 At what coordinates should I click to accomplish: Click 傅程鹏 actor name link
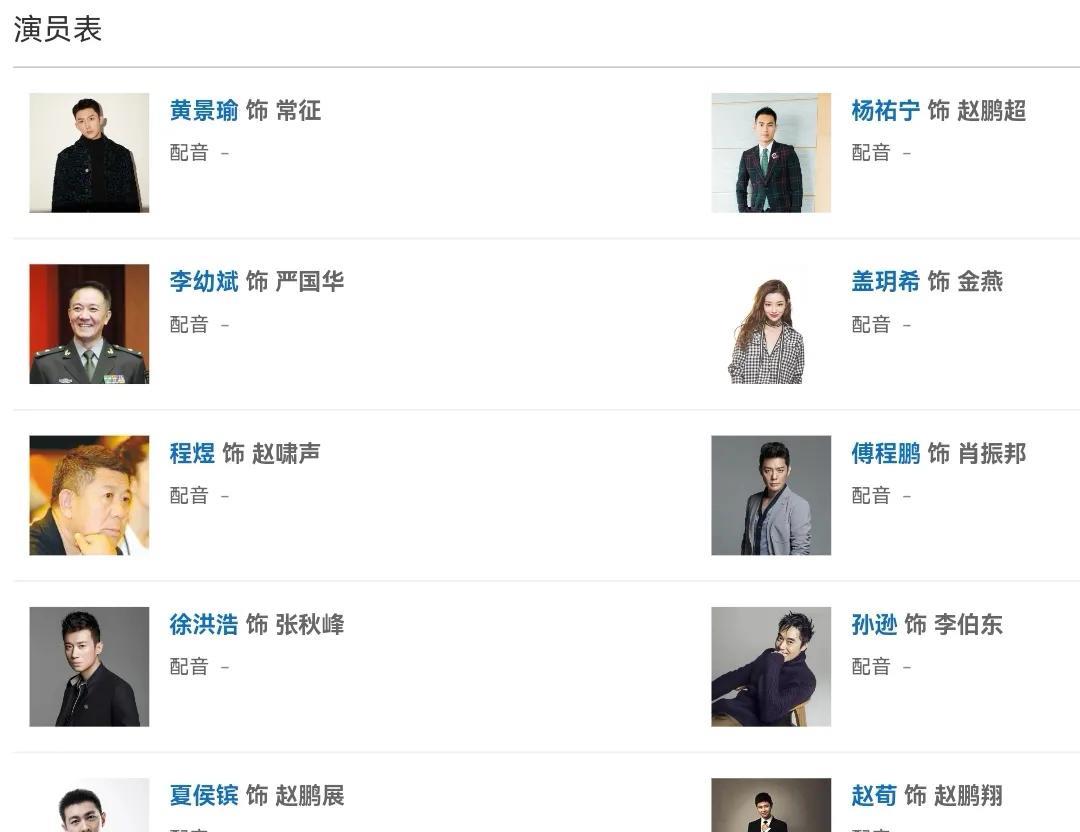(885, 454)
